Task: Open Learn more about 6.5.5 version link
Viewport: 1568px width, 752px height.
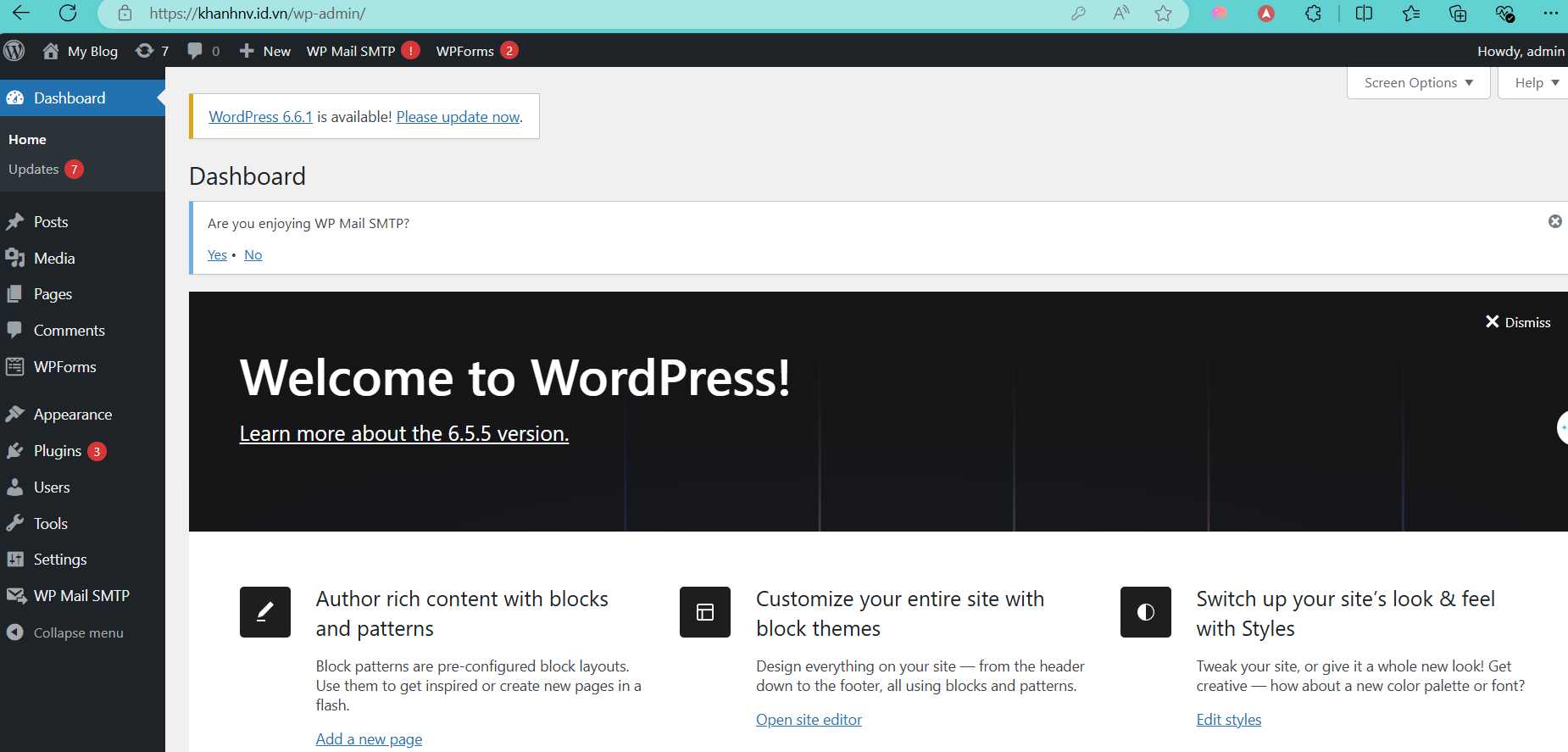Action: pyautogui.click(x=404, y=434)
